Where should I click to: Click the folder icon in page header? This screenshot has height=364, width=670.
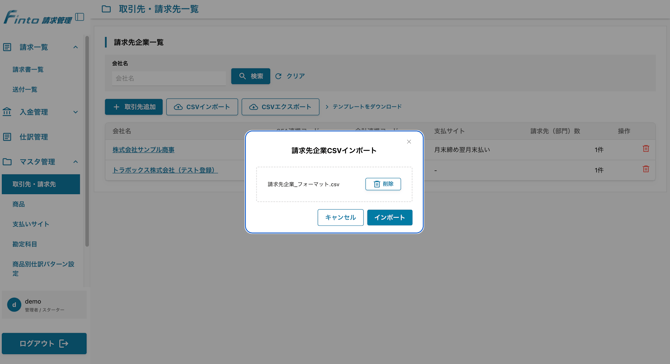106,9
